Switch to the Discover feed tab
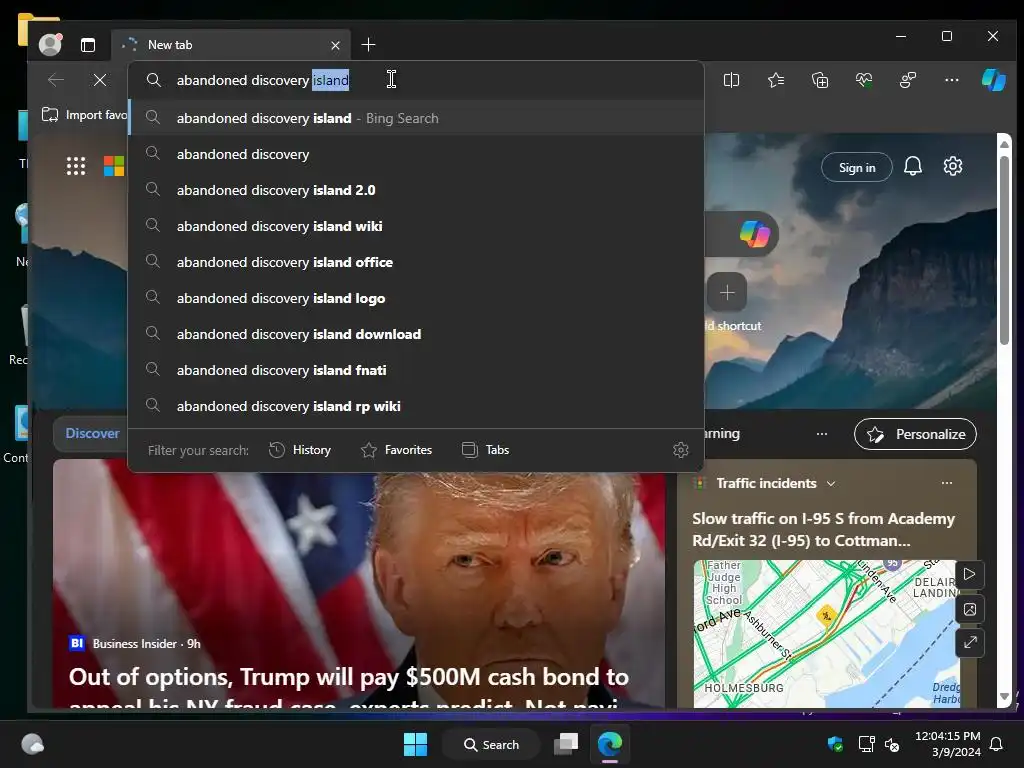 click(x=92, y=434)
